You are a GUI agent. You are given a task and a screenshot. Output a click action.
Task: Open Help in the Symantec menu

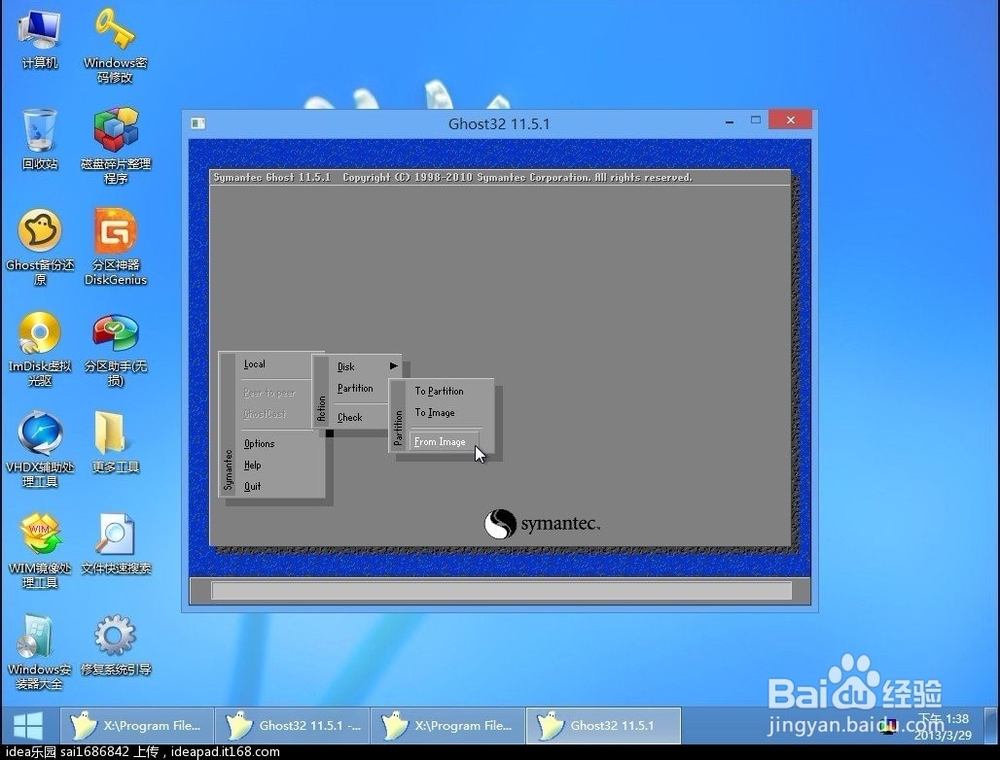tap(253, 465)
